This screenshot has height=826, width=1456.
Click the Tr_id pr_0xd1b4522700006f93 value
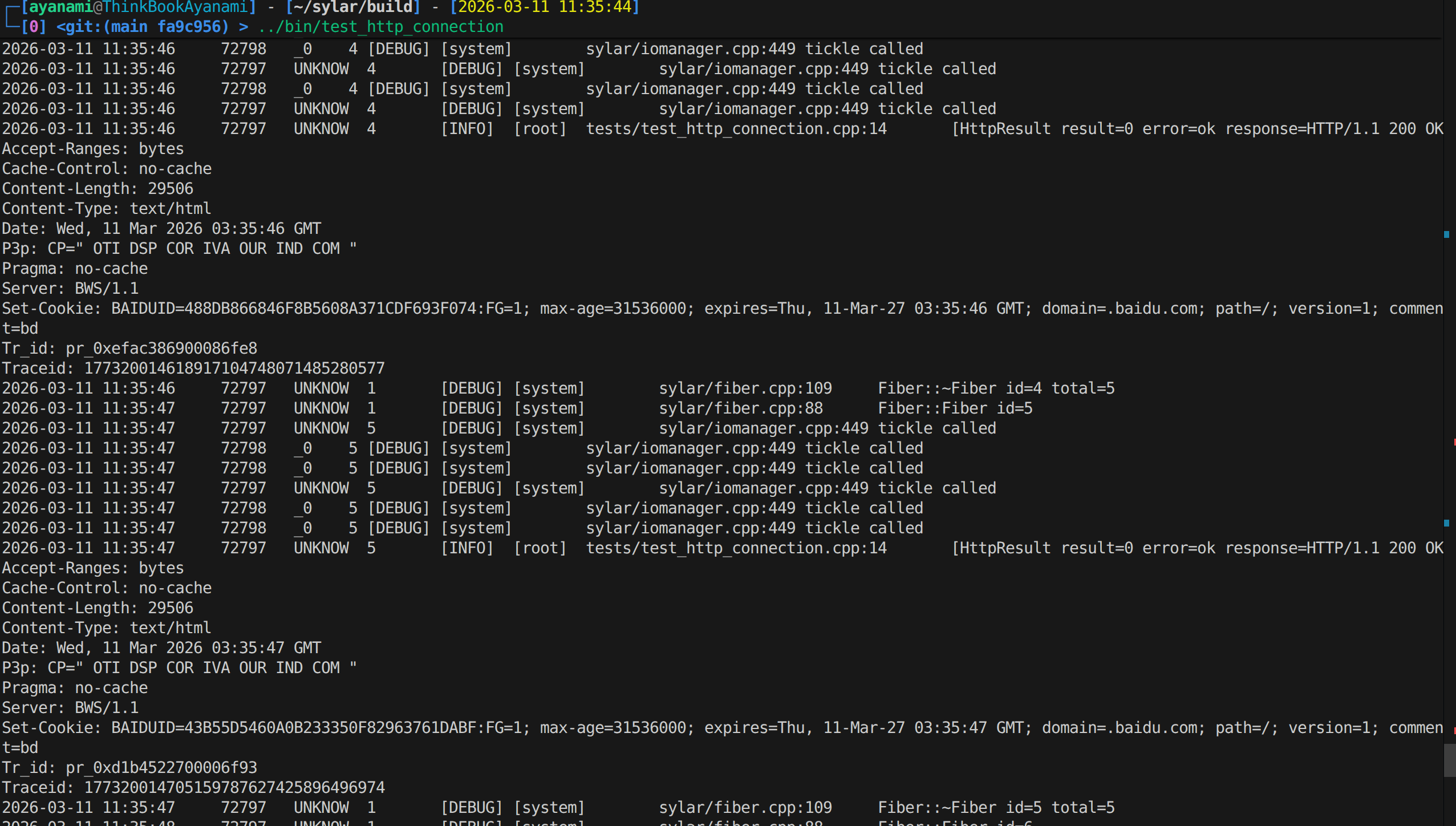[161, 768]
